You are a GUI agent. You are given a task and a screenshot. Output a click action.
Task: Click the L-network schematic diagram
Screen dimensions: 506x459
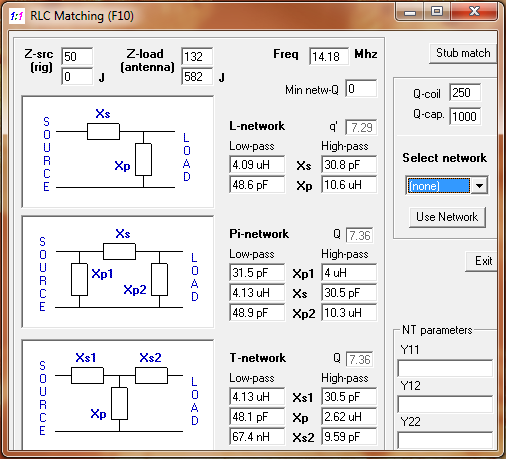pos(118,152)
